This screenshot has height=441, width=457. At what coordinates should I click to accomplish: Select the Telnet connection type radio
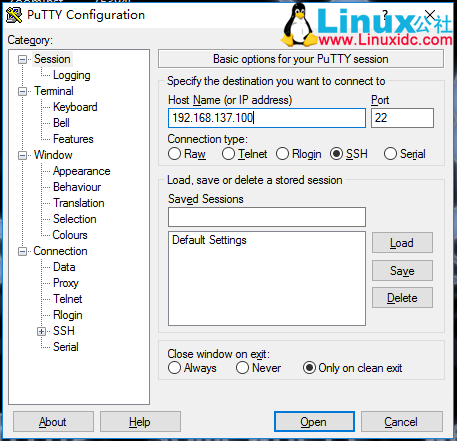(228, 154)
